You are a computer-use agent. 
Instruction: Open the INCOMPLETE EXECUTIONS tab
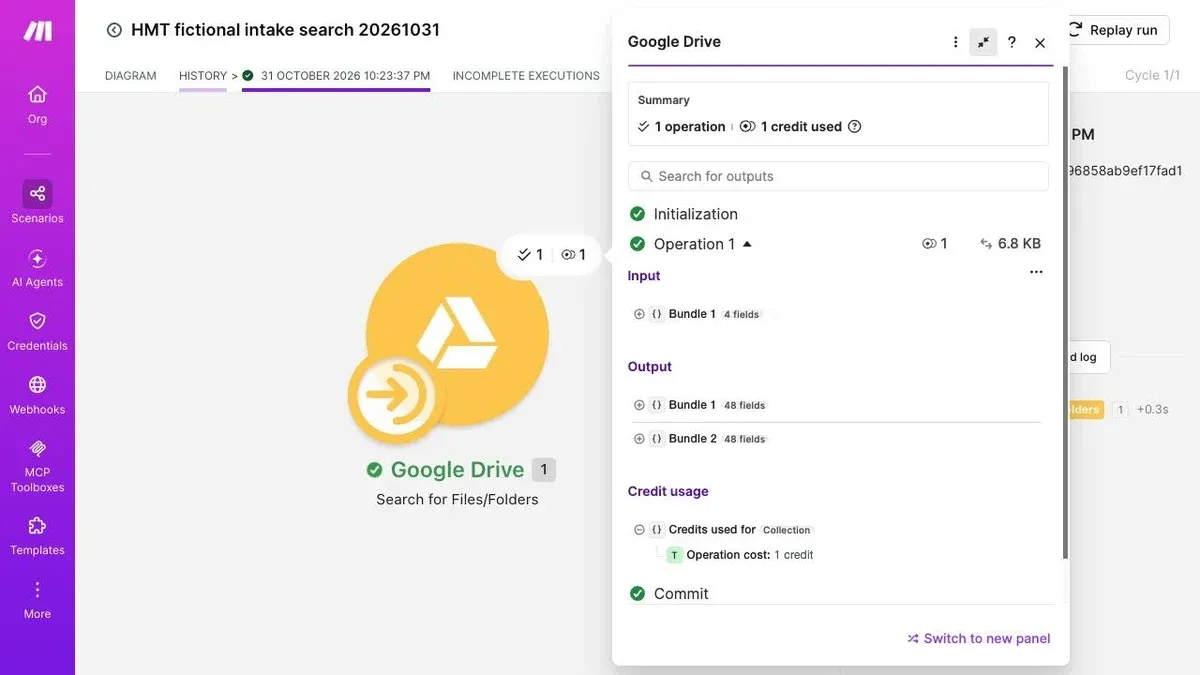(526, 76)
